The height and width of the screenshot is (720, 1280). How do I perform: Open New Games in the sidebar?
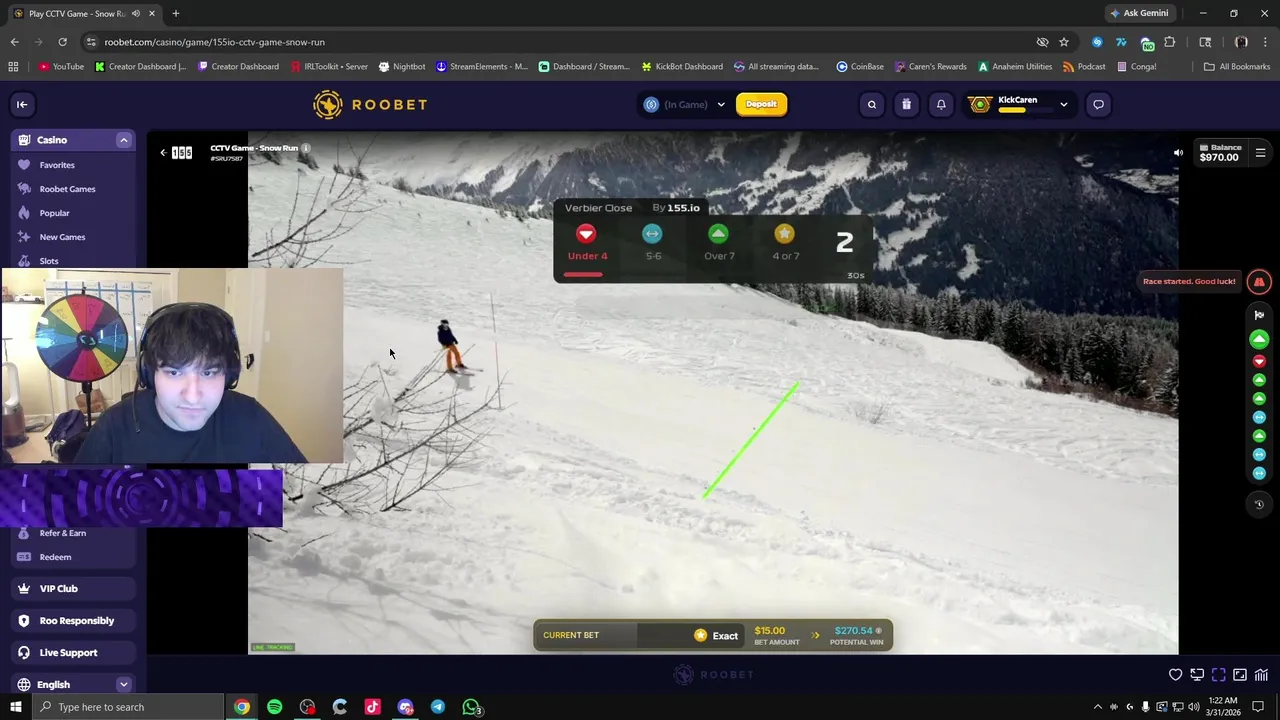click(x=62, y=237)
